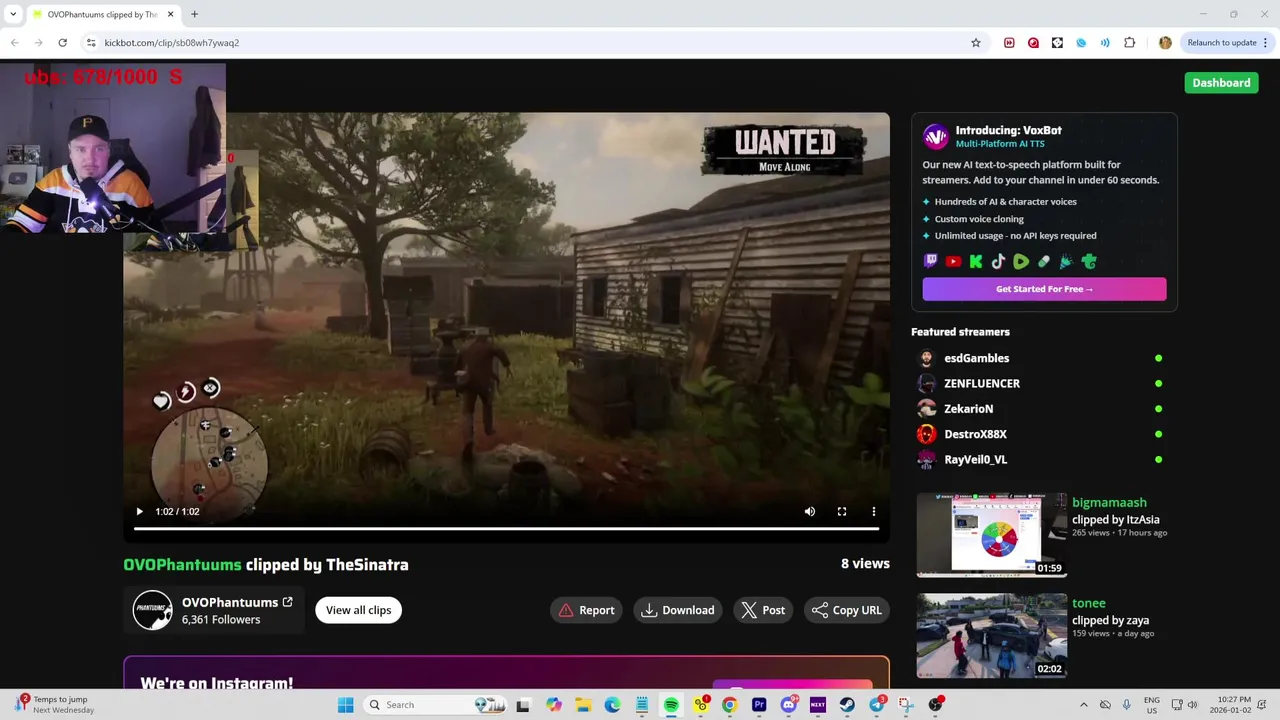
Task: Open Discord from the taskbar
Action: (x=789, y=705)
